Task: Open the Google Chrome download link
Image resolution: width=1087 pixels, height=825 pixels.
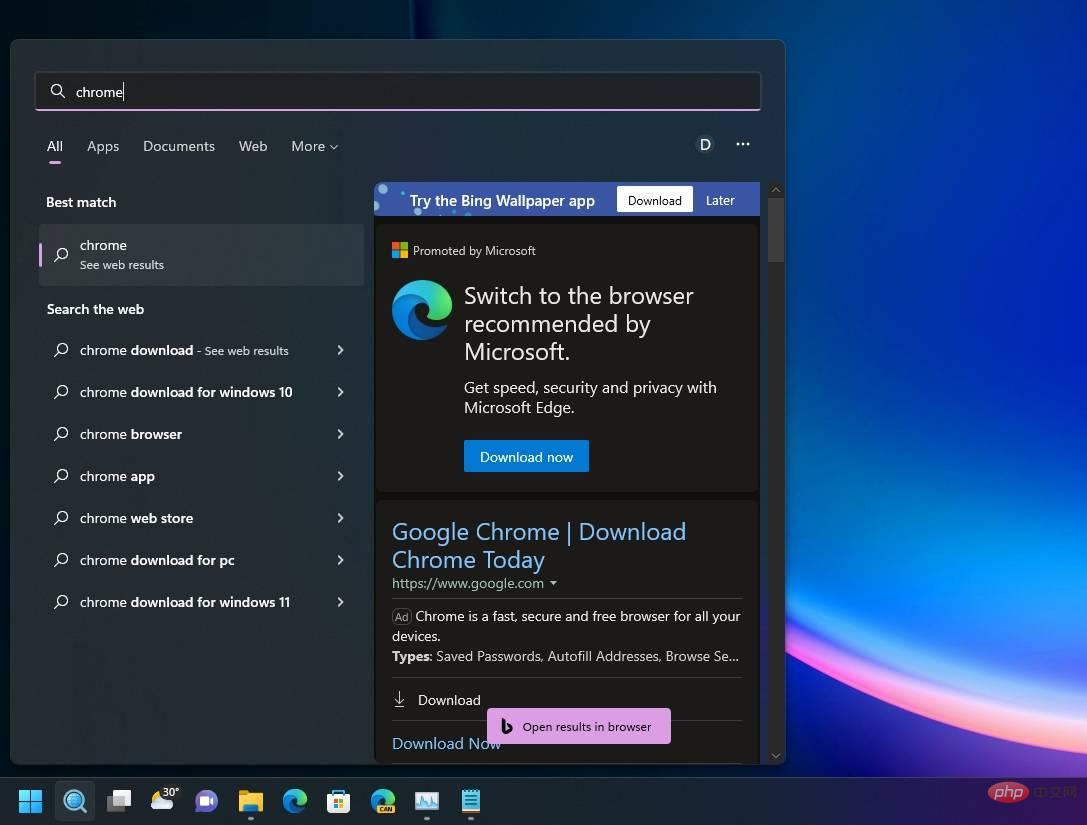Action: (539, 545)
